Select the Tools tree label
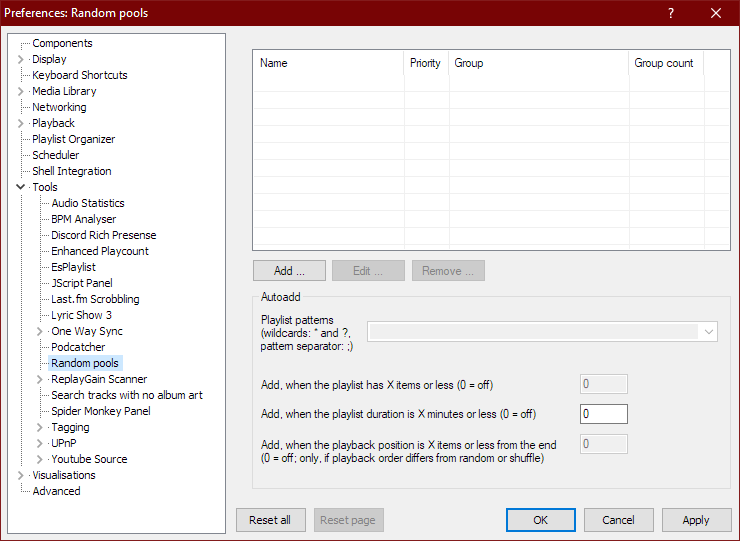This screenshot has height=541, width=740. pos(45,187)
